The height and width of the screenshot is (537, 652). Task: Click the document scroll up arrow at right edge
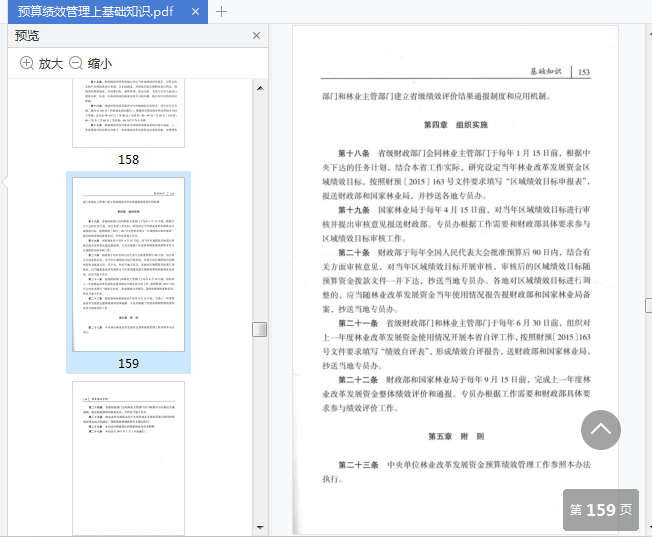point(650,32)
